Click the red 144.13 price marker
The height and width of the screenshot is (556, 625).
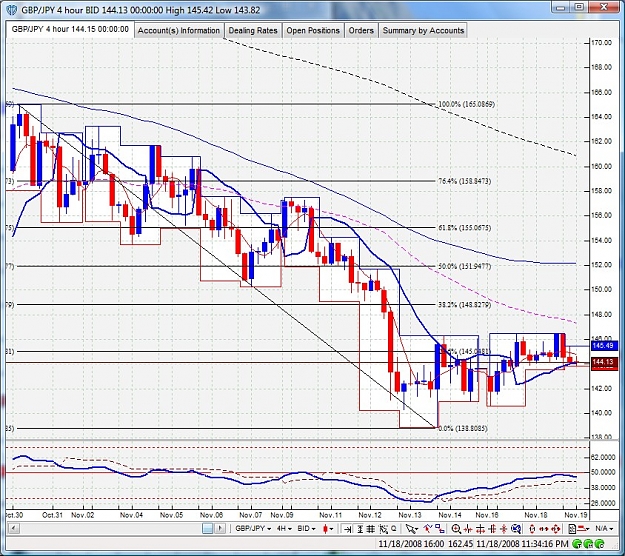[x=603, y=362]
